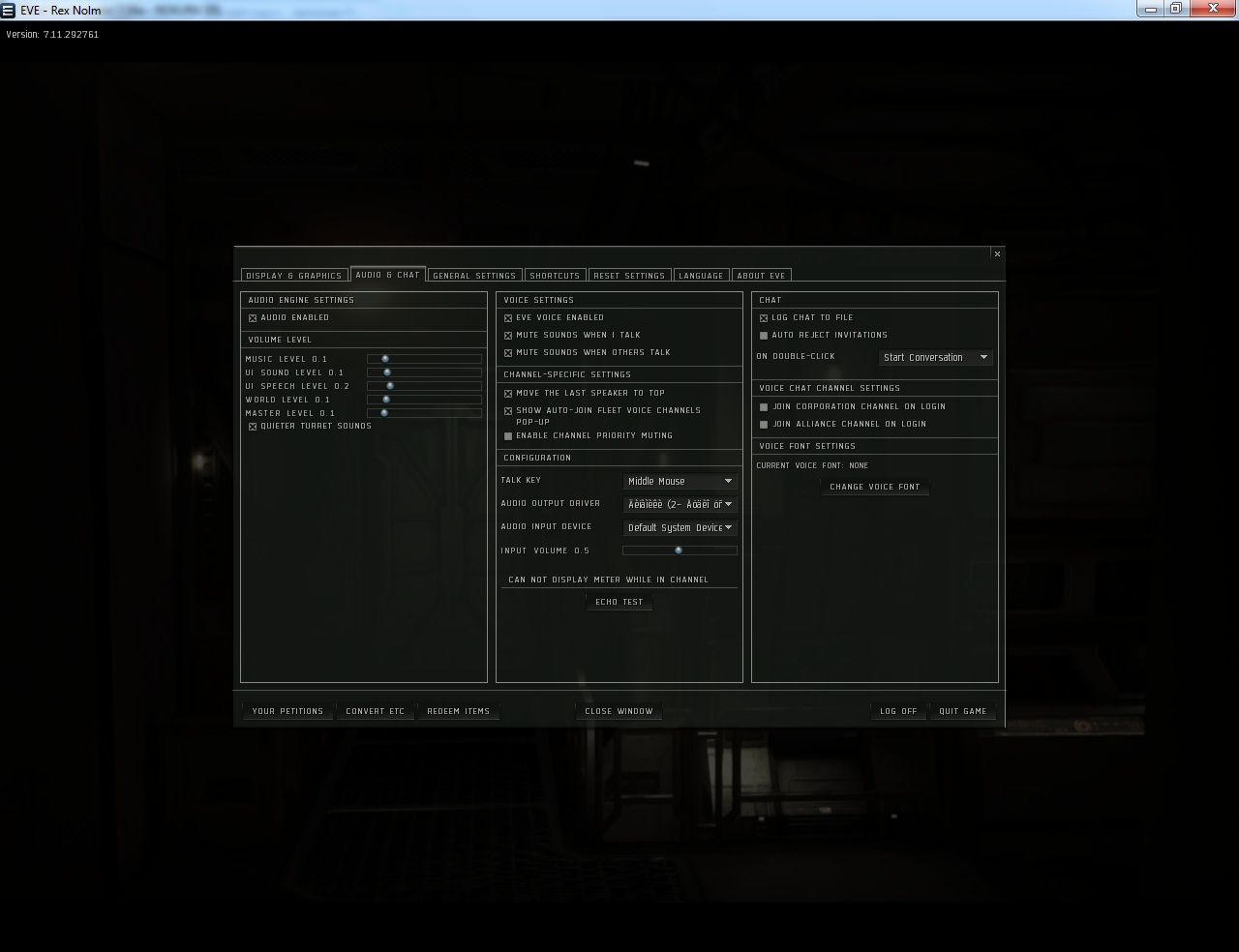The image size is (1239, 952).
Task: Click Can Not Display Meter While in Channel text
Action: (x=608, y=580)
